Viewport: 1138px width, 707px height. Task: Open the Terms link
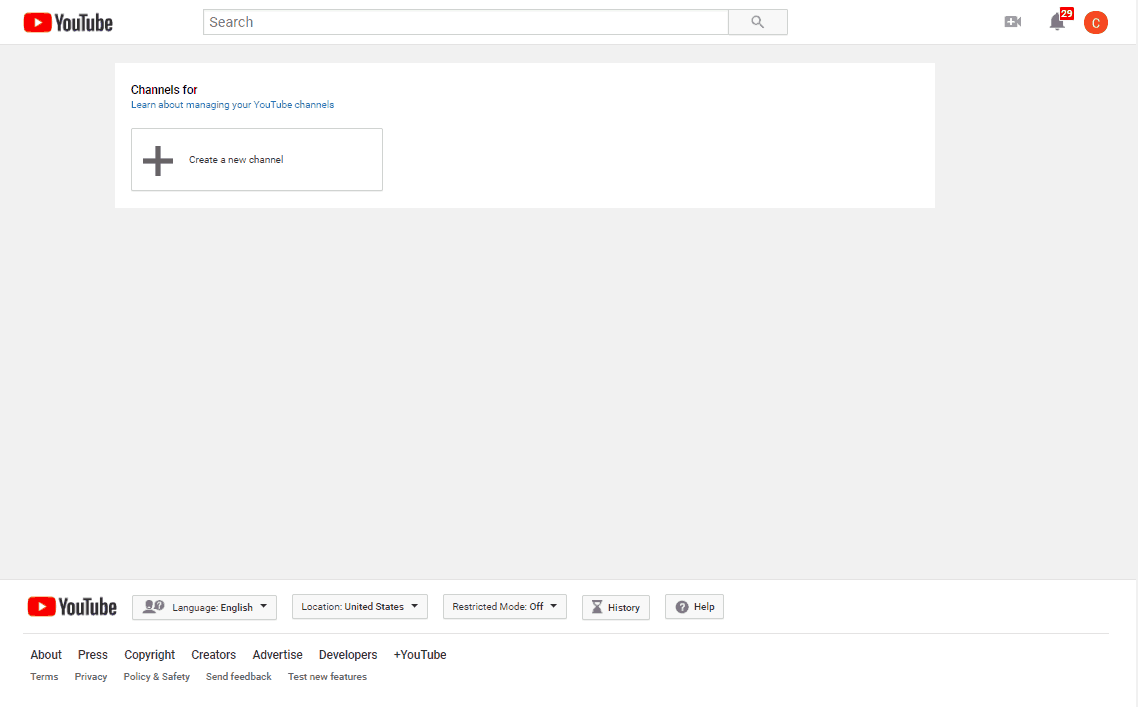[44, 677]
